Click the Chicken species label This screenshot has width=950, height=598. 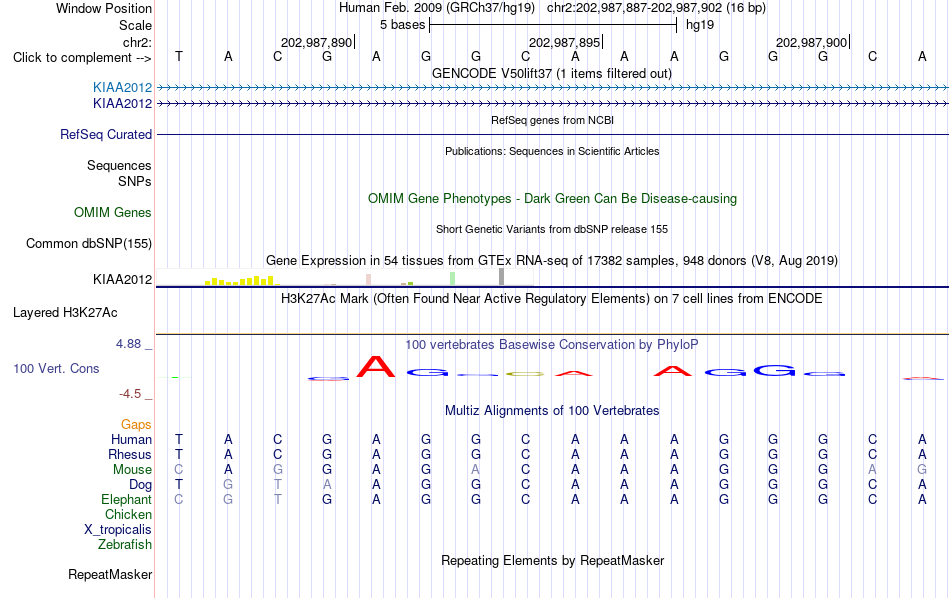point(128,514)
